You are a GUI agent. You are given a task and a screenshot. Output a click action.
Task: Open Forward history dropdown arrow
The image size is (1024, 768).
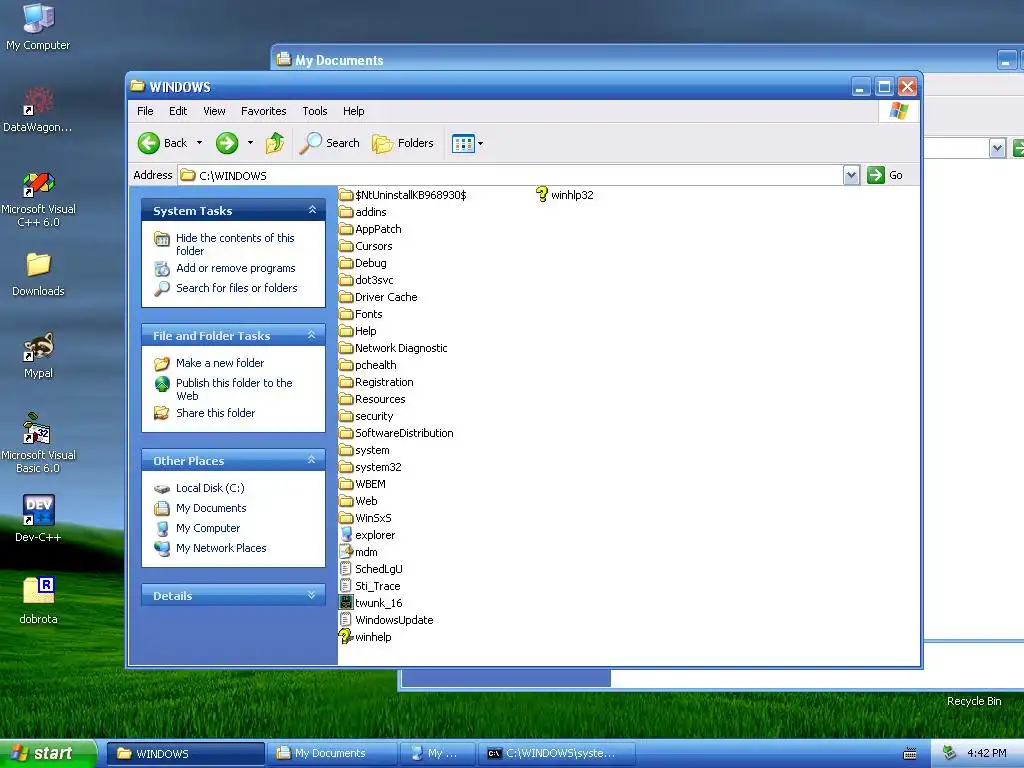click(x=250, y=143)
